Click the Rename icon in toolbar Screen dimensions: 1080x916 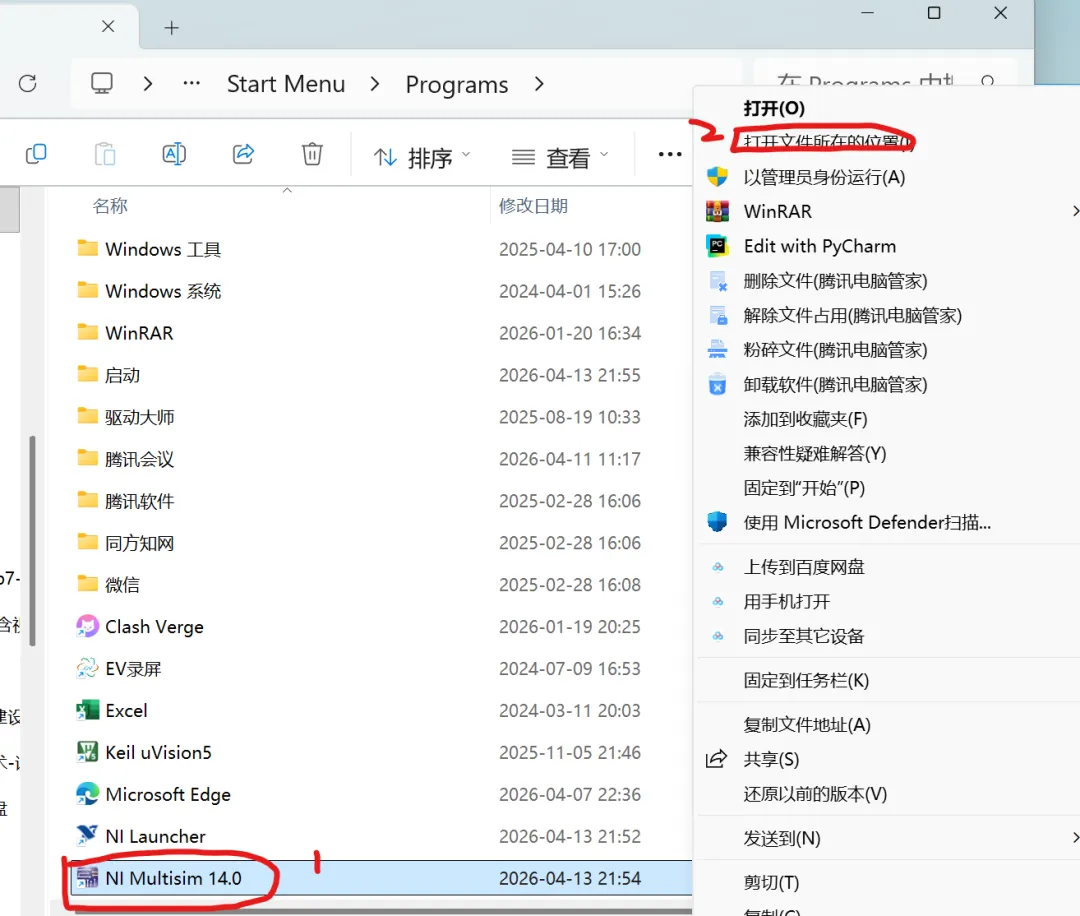pos(174,154)
